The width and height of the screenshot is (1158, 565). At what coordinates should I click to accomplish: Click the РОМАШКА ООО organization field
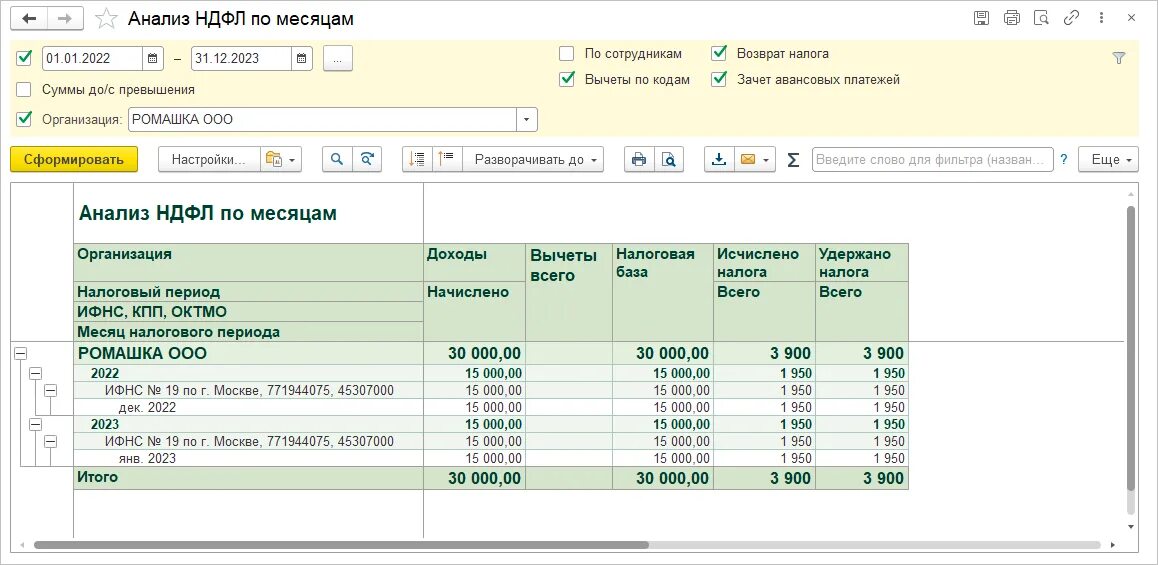pyautogui.click(x=323, y=119)
